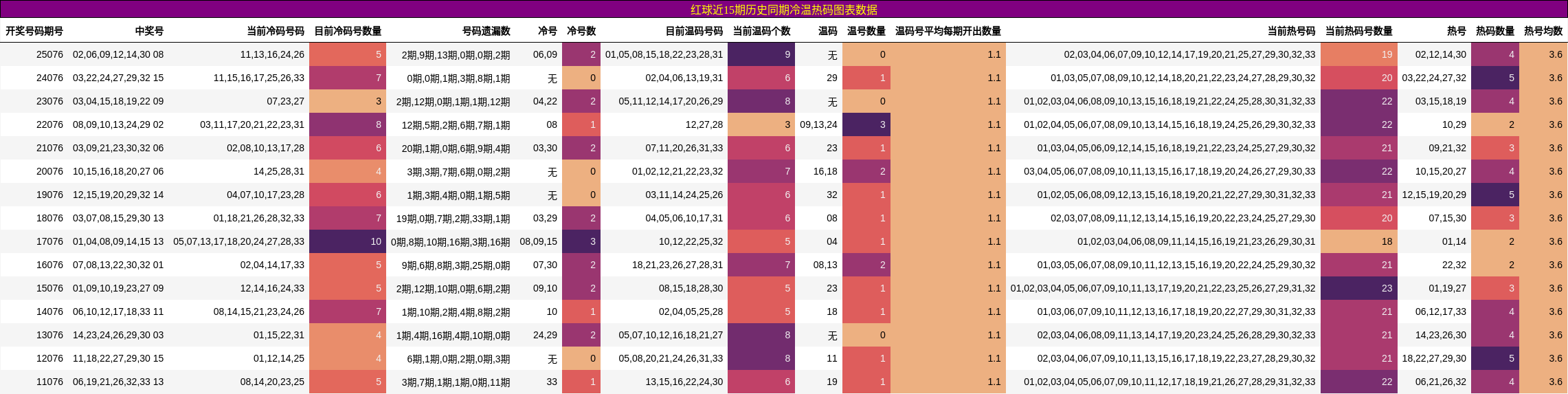This screenshot has height=394, width=1568.
Task: Click cold numbers cell 07,23,27
Action: (285, 101)
